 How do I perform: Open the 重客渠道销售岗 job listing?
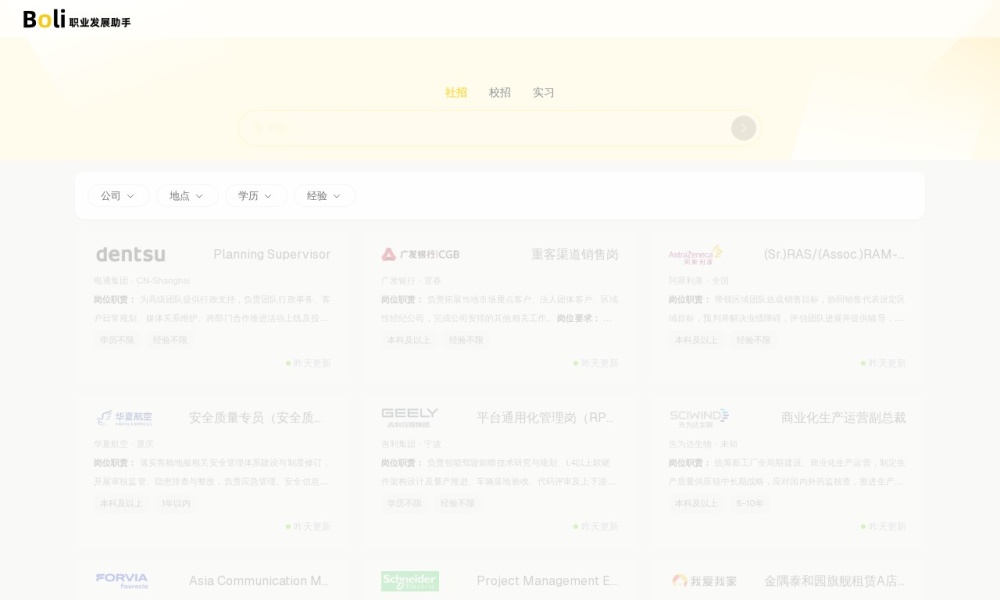click(x=575, y=254)
